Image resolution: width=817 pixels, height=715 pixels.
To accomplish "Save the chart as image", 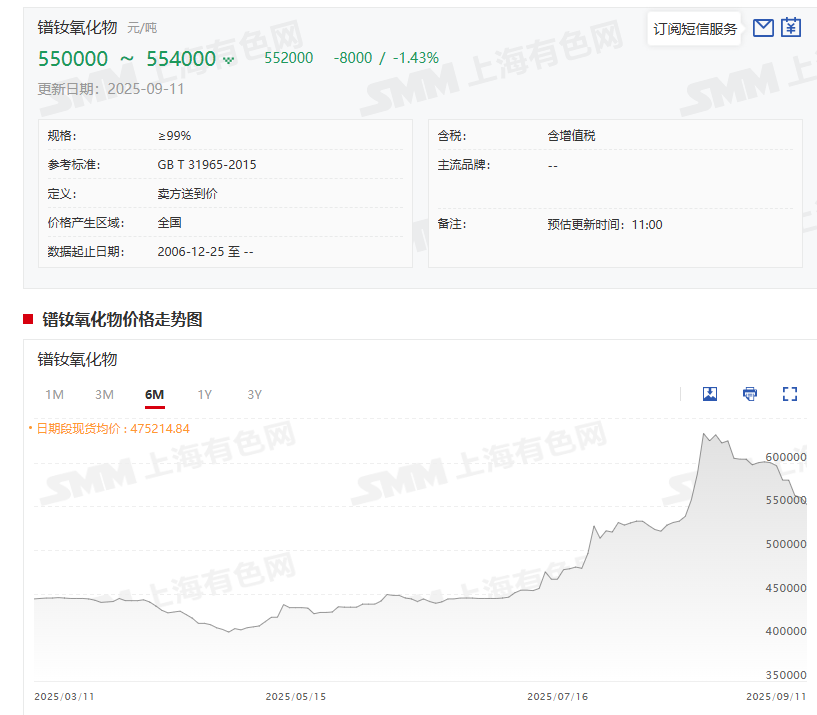I will coord(710,394).
